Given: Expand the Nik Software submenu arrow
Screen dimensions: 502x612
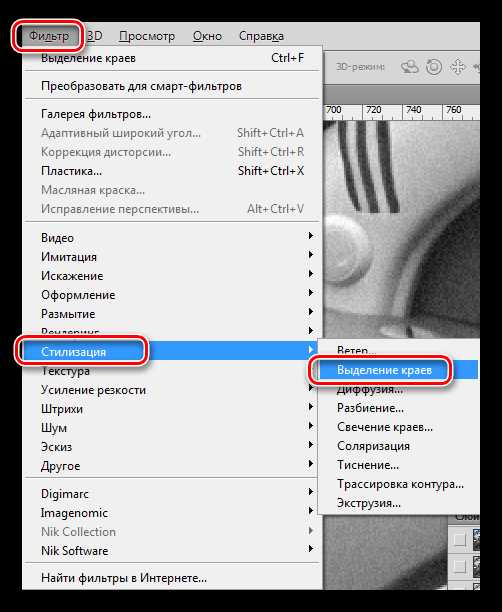Looking at the screenshot, I should 311,548.
